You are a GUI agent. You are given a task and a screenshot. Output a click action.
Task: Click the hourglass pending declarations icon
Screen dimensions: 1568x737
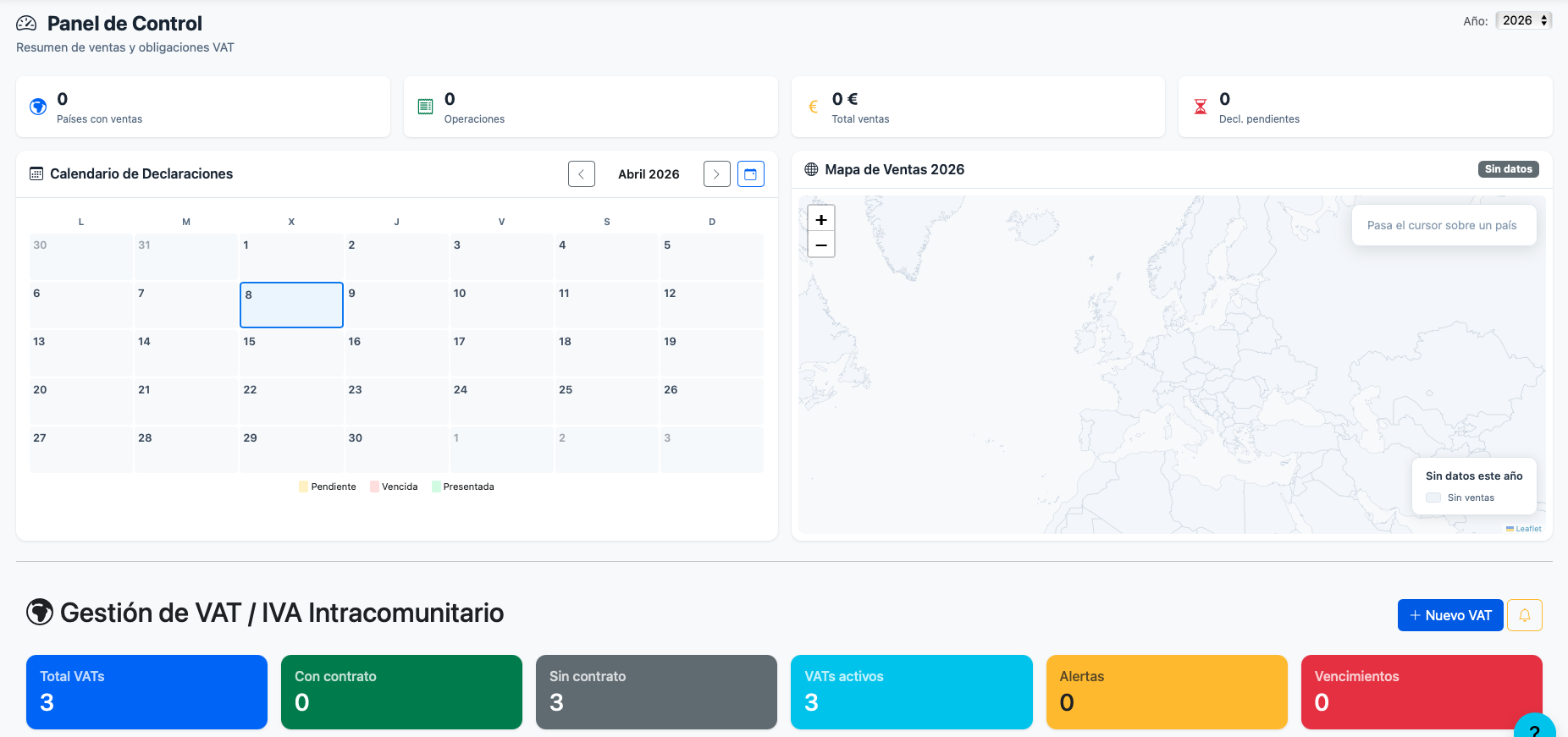[1200, 107]
